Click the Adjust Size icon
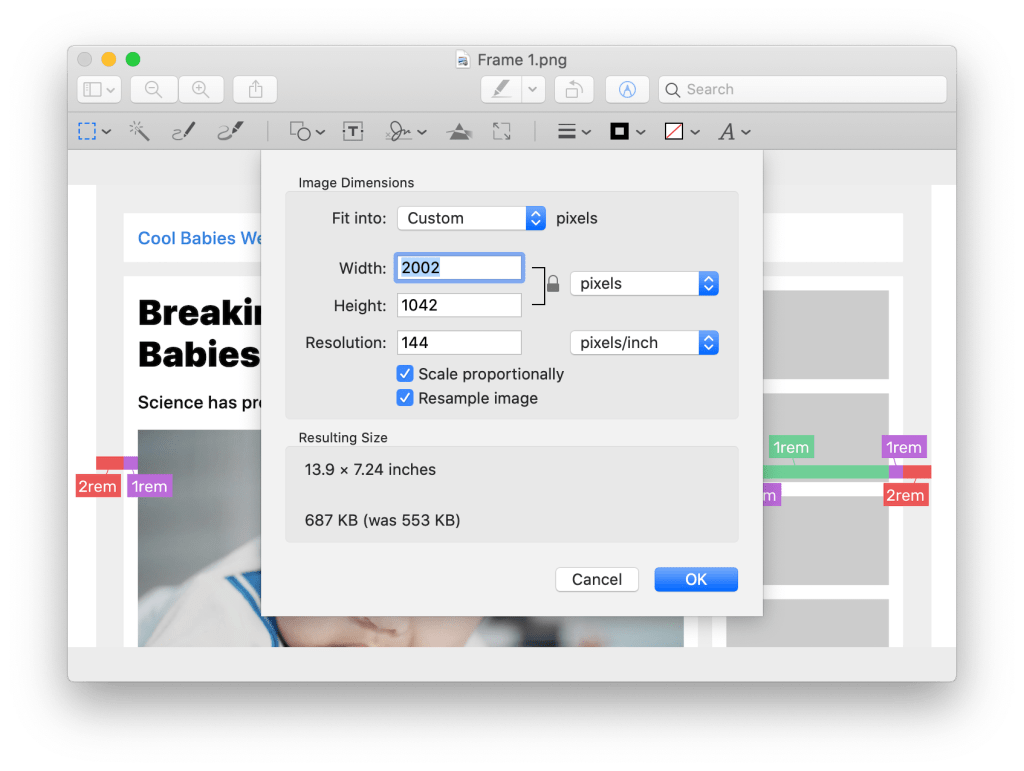This screenshot has height=771, width=1024. pos(502,131)
